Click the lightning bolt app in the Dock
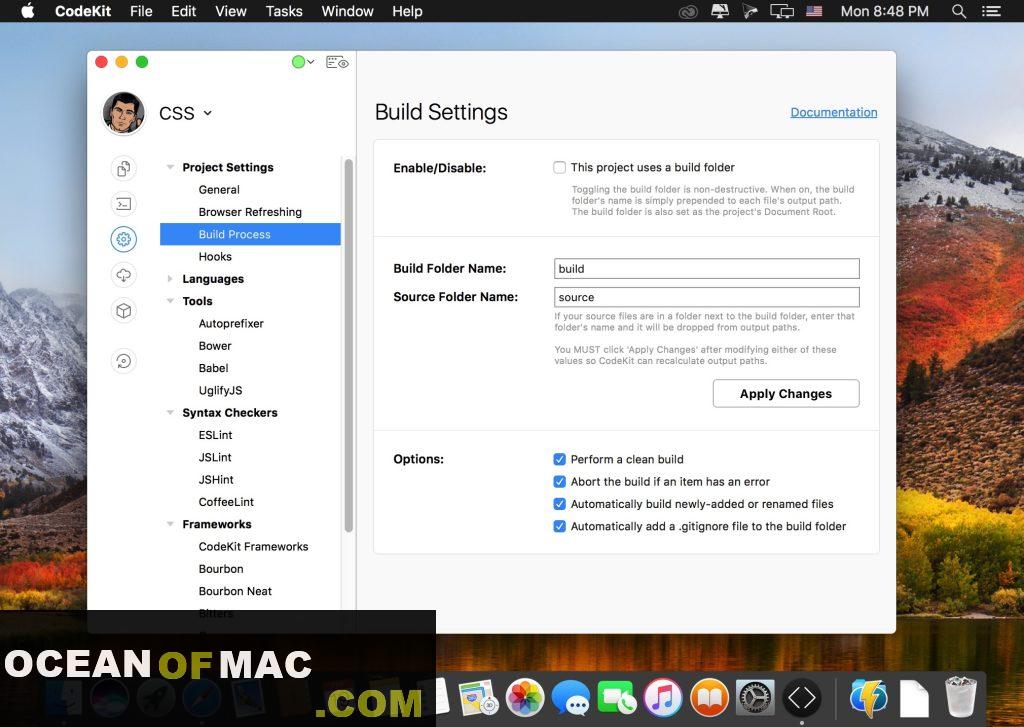The image size is (1024, 727). pyautogui.click(x=869, y=698)
